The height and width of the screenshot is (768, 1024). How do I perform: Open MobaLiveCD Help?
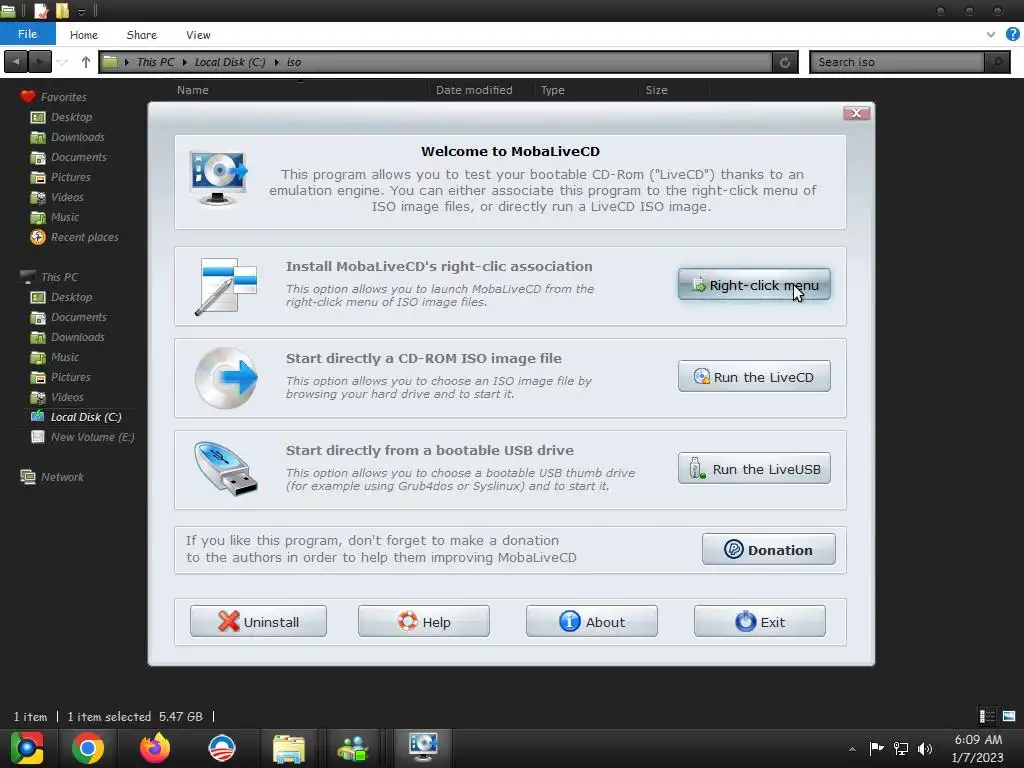click(424, 622)
